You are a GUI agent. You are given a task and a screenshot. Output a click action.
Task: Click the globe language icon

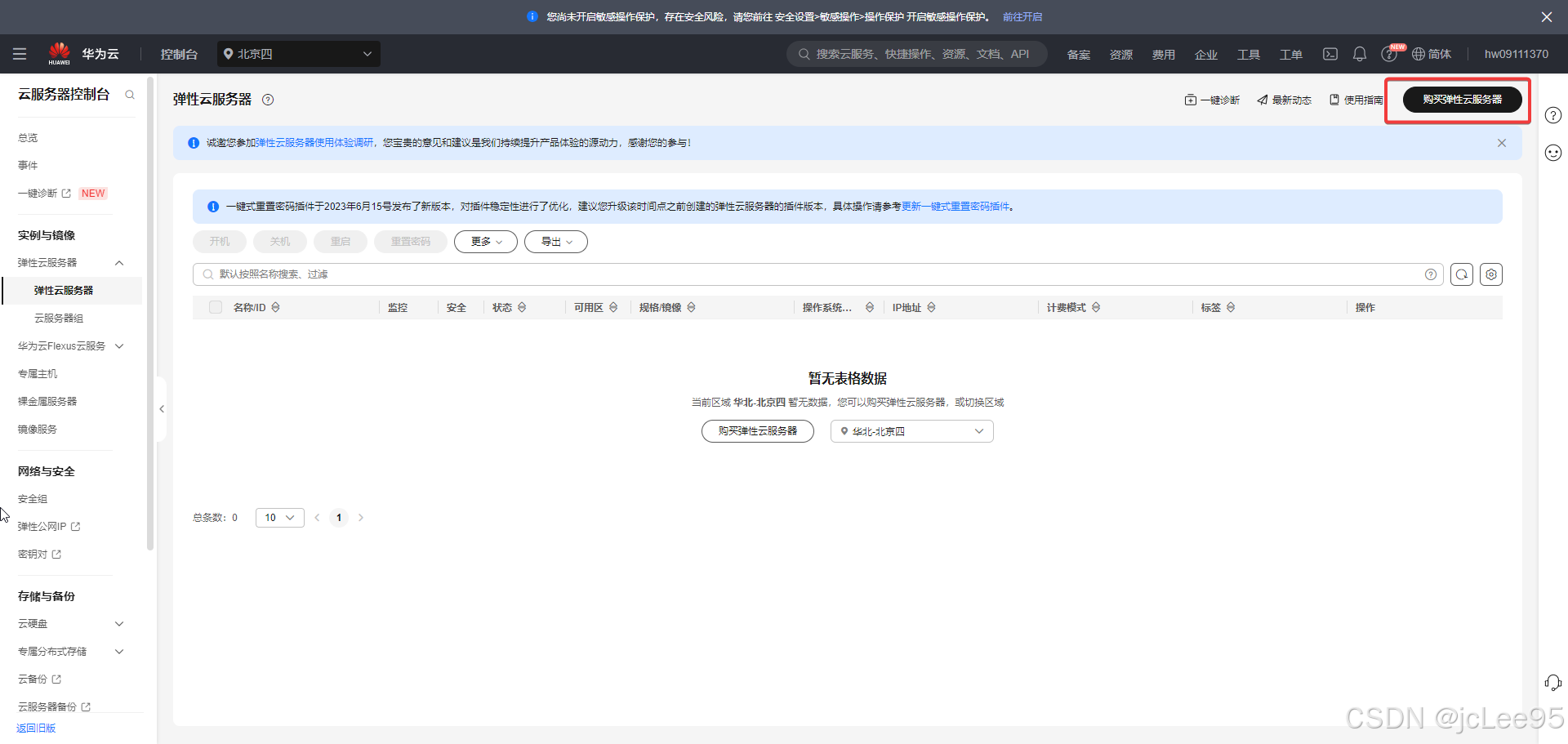(x=1419, y=54)
